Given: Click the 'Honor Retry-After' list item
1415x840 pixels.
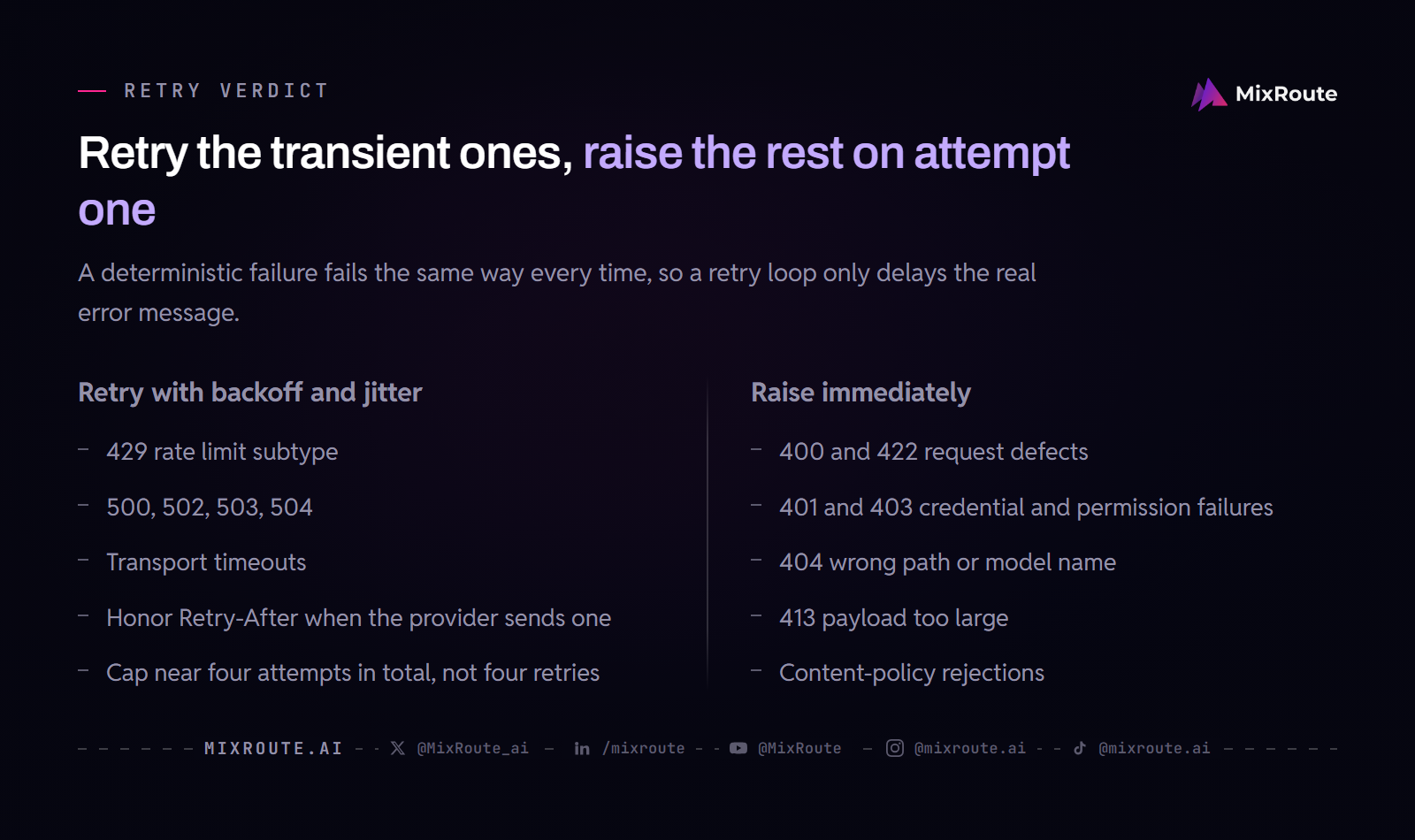Looking at the screenshot, I should [x=358, y=617].
